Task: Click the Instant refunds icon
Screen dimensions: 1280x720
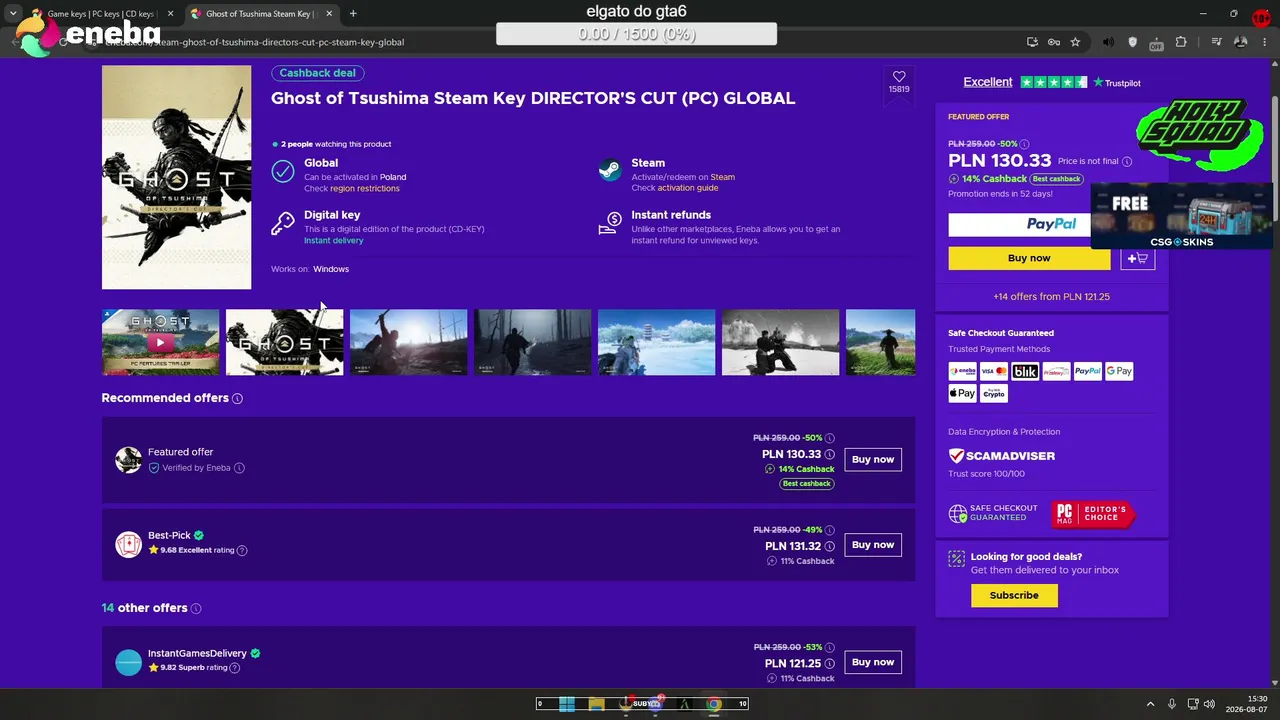Action: pyautogui.click(x=609, y=223)
